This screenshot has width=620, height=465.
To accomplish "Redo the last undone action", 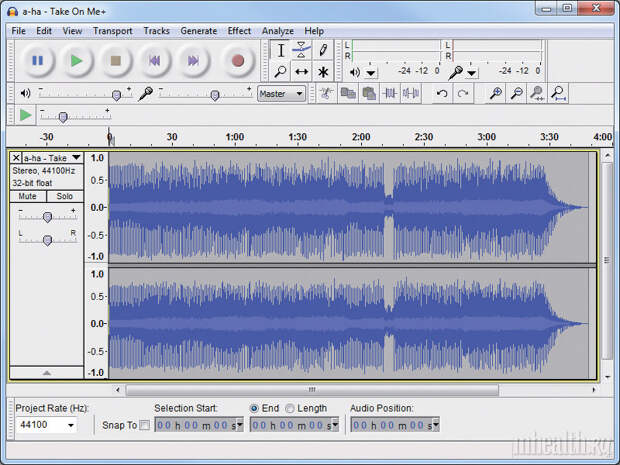I will tap(463, 93).
